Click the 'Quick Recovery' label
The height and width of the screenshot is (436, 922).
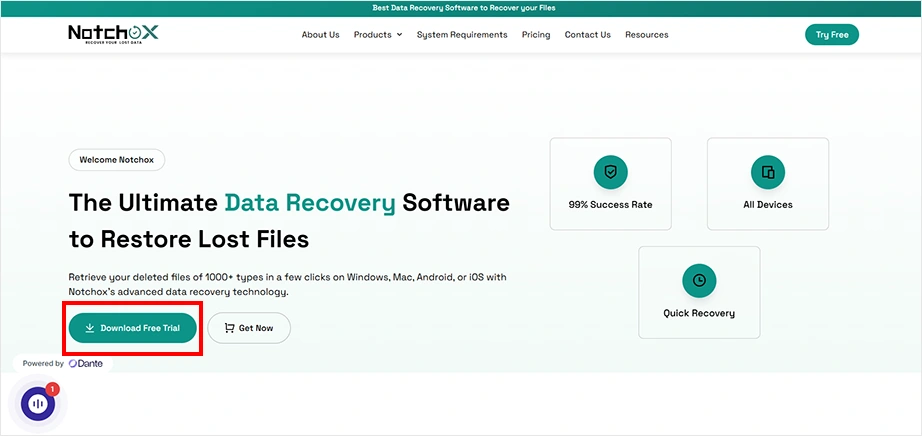(x=699, y=314)
